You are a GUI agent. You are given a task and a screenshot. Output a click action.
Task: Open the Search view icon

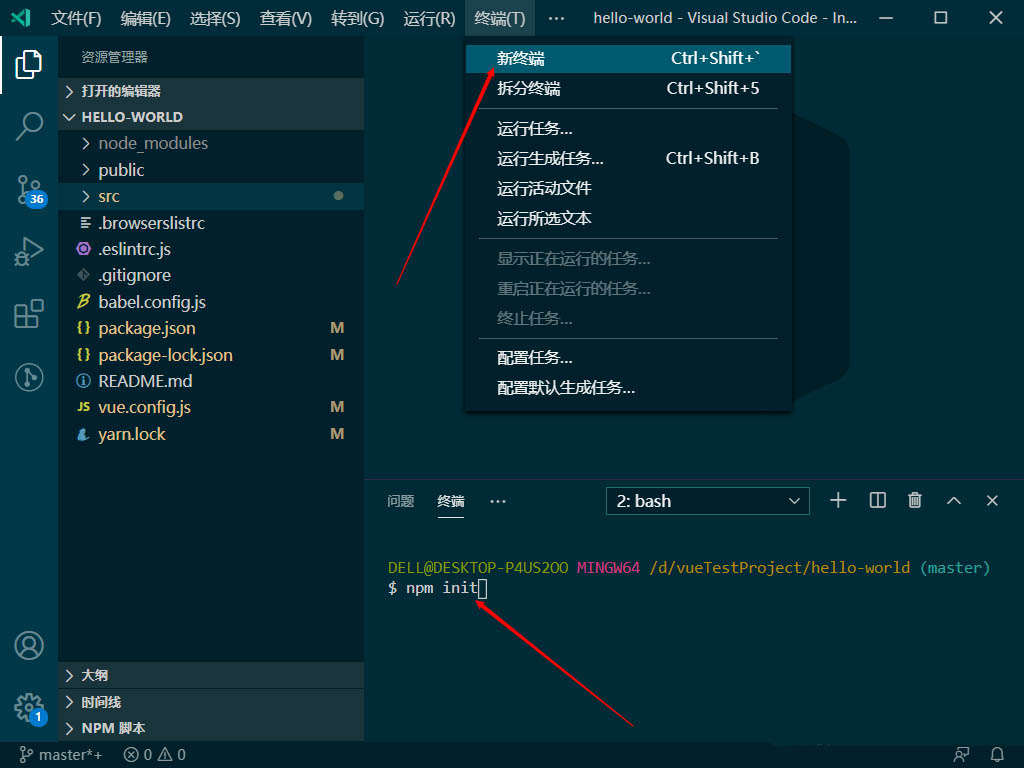point(29,127)
